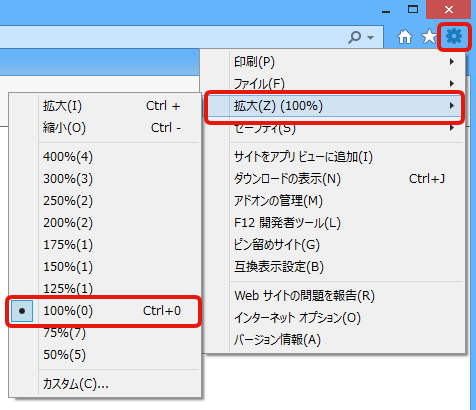Viewport: 476px width, 410px height.
Task: Select the 100%(0) zoom radio option
Action: pos(103,311)
